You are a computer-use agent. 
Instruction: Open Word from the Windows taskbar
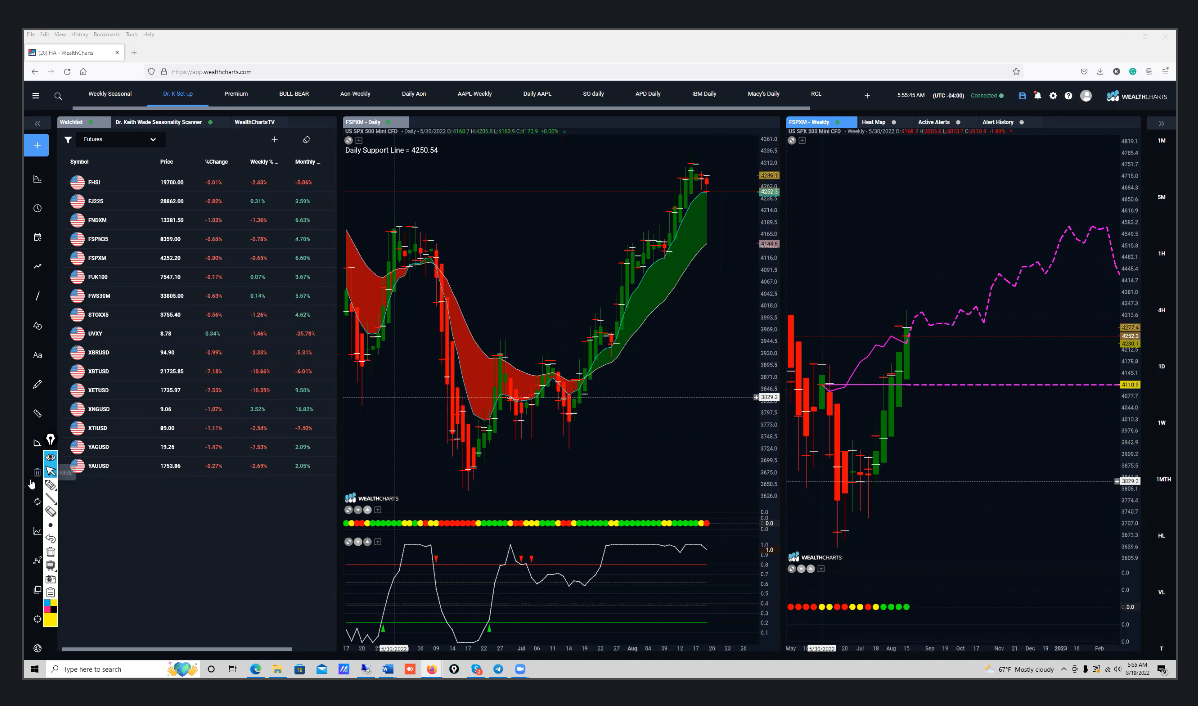(387, 669)
